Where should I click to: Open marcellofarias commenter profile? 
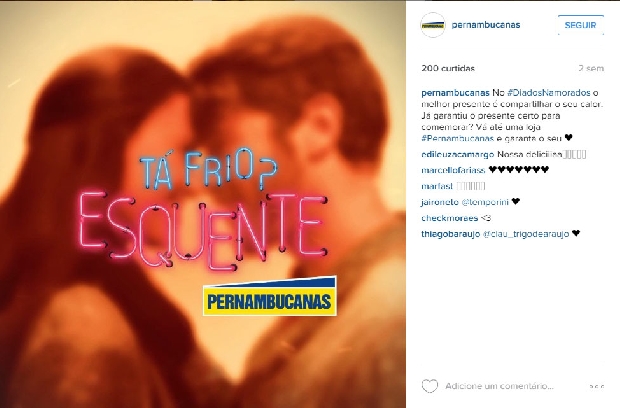(453, 170)
